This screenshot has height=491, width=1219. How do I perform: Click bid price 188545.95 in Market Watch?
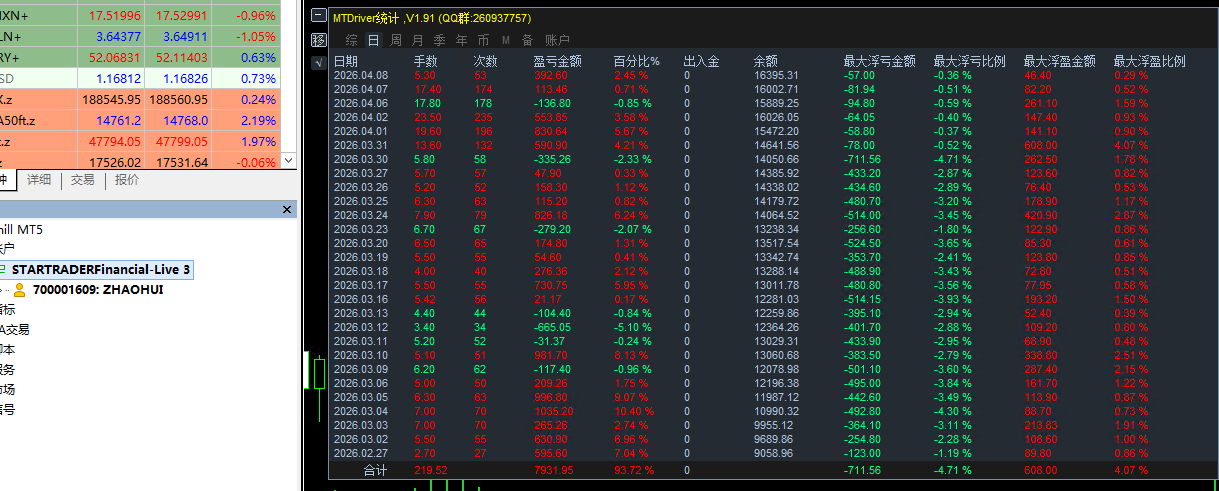click(112, 100)
